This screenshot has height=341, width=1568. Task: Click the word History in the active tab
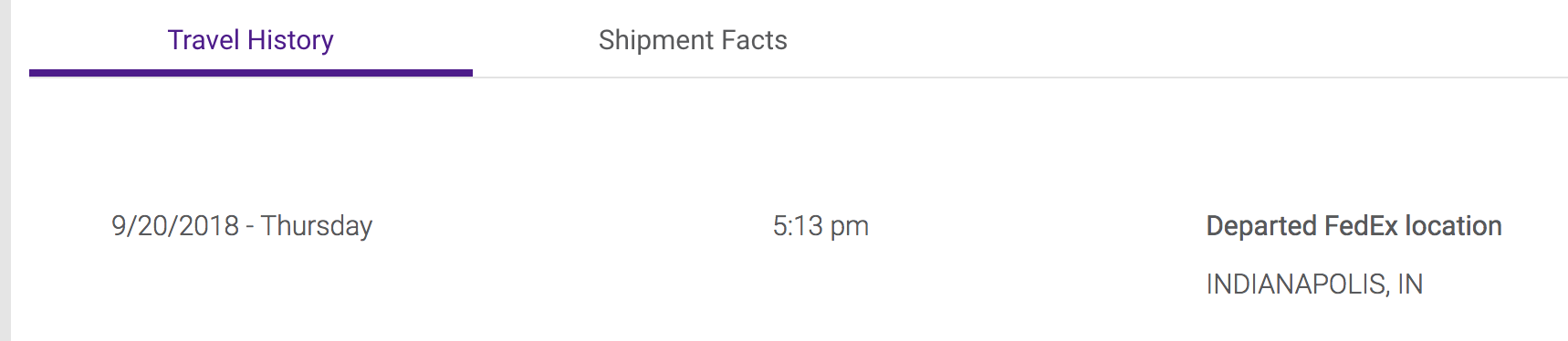coord(290,40)
